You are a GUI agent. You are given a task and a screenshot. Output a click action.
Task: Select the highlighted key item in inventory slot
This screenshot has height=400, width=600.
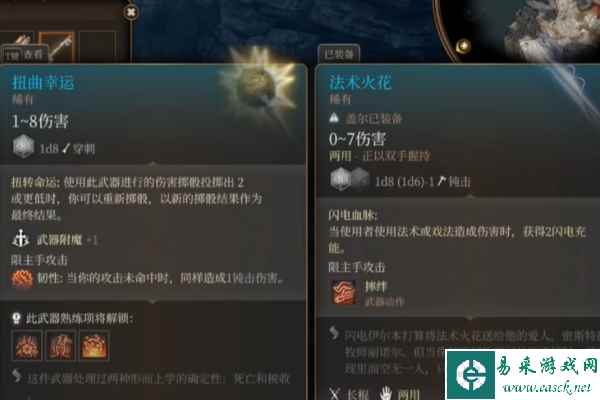(x=57, y=48)
